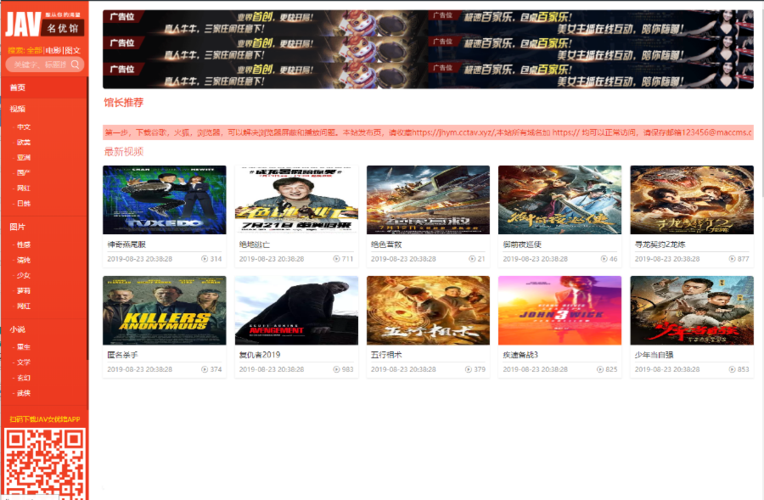764x500 pixels.
Task: Select 文学 subcategory under 小说
Action: [x=23, y=362]
